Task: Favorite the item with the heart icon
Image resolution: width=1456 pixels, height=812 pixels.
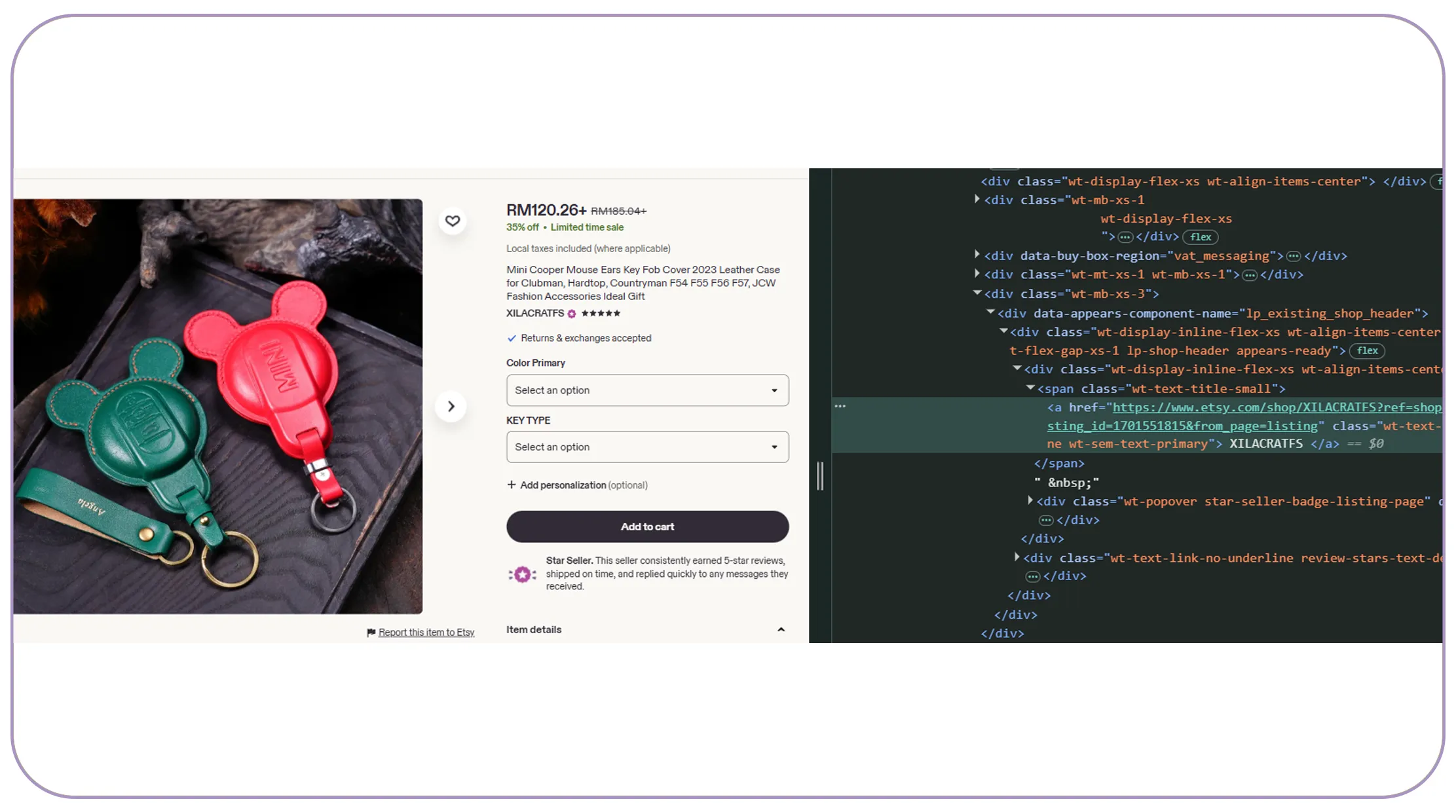Action: 452,221
